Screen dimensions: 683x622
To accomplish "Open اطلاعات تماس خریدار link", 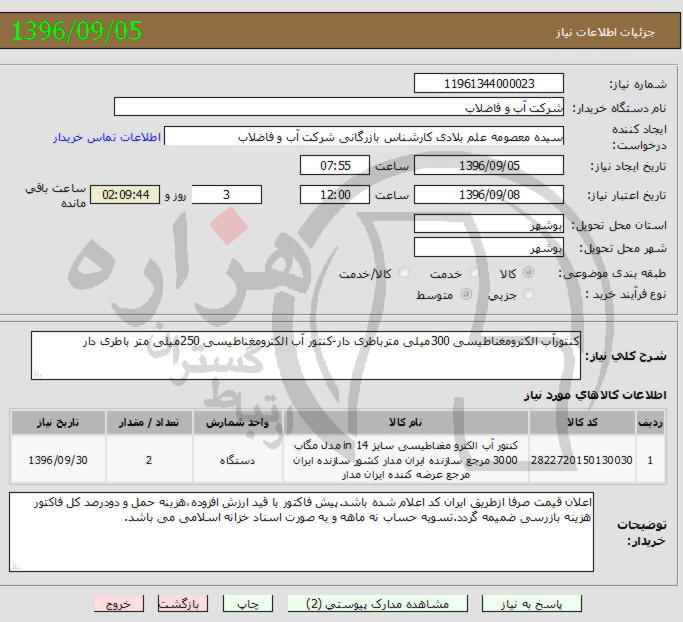I will pyautogui.click(x=107, y=137).
